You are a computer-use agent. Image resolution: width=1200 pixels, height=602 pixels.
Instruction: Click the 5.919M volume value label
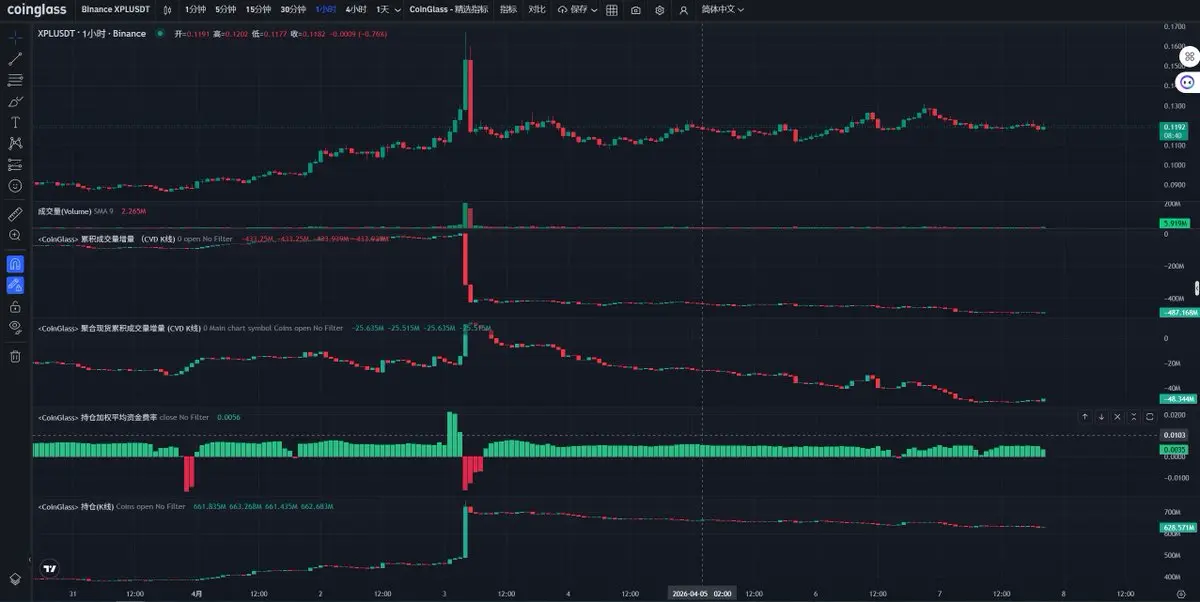click(1173, 222)
